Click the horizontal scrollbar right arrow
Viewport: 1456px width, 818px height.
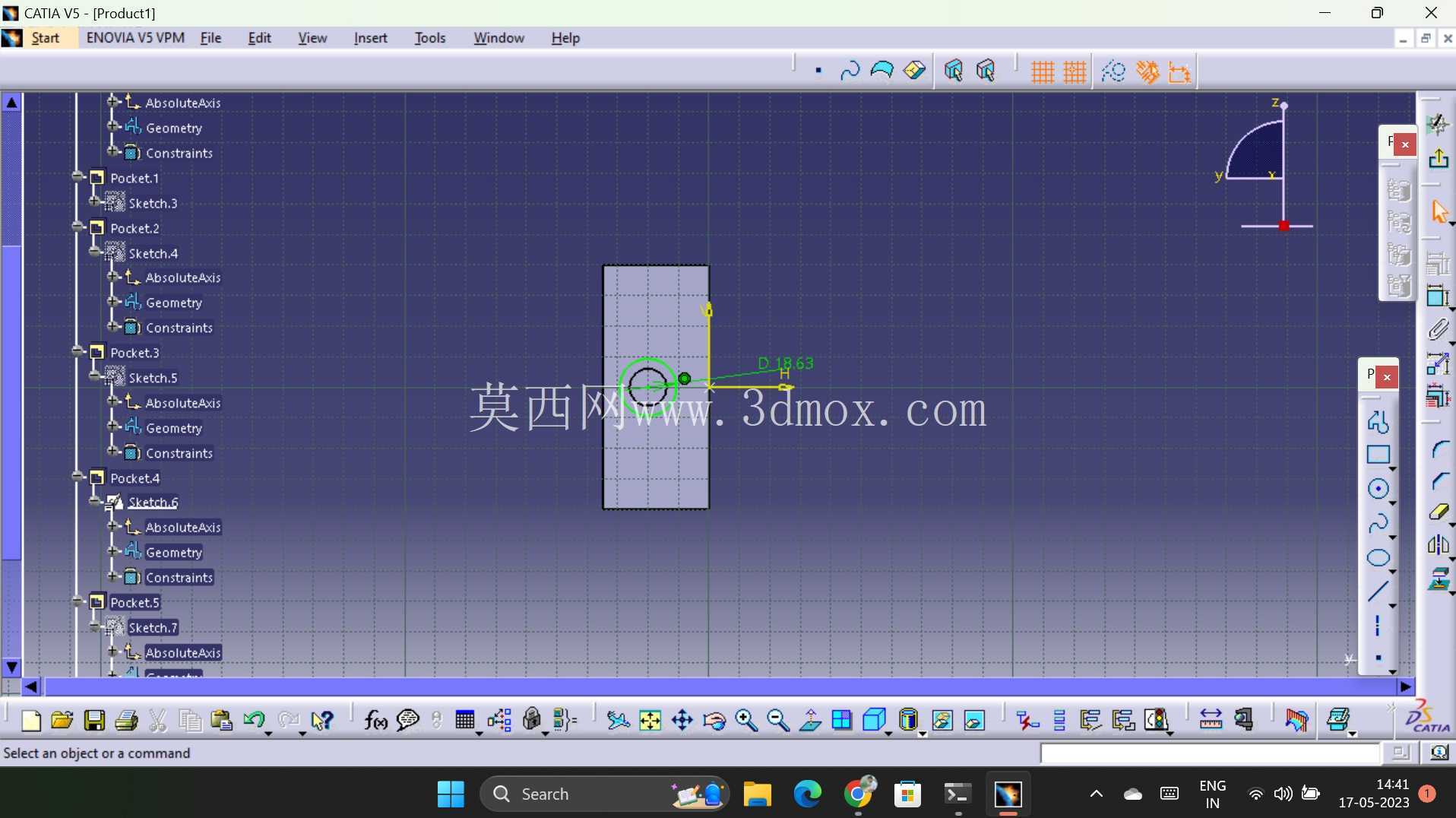(1405, 686)
